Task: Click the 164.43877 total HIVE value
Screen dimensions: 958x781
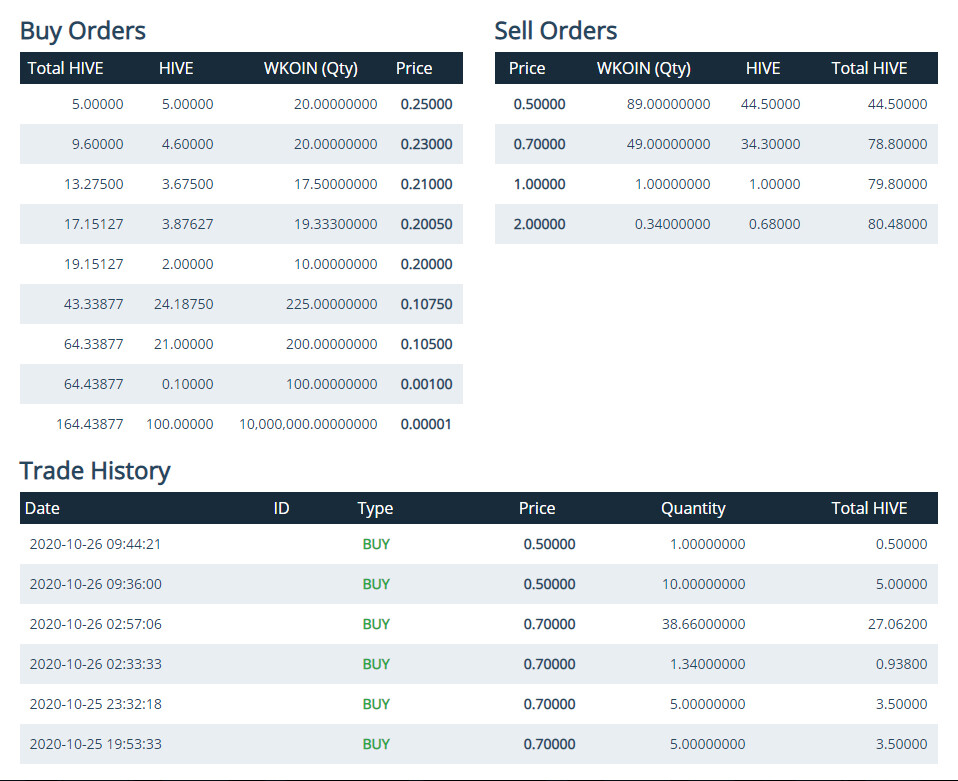Action: [90, 424]
